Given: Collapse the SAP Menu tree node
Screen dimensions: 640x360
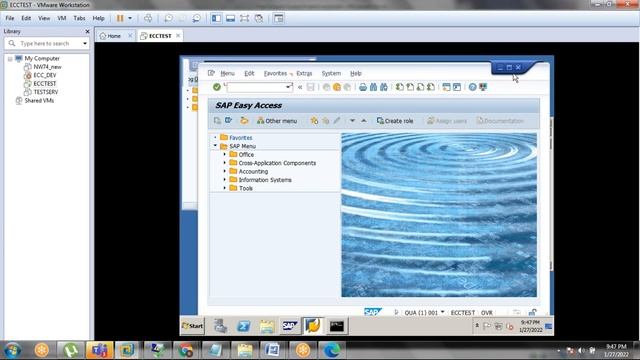Looking at the screenshot, I should [x=216, y=146].
